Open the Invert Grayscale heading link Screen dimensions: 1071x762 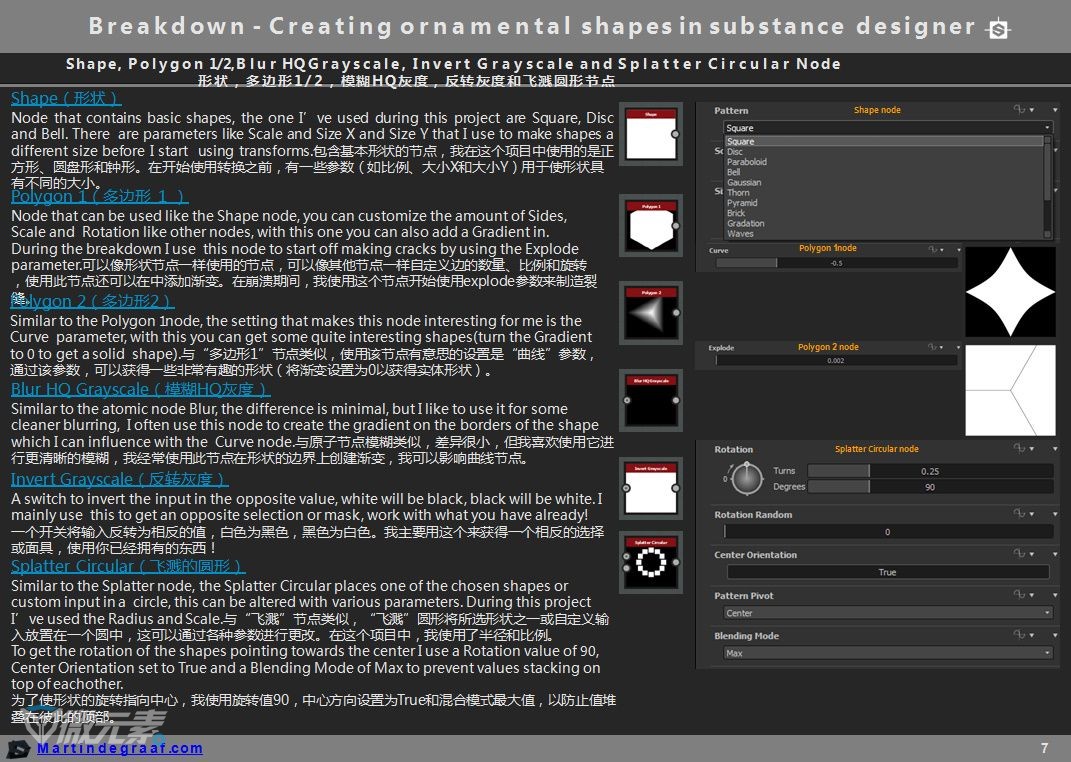click(x=119, y=479)
